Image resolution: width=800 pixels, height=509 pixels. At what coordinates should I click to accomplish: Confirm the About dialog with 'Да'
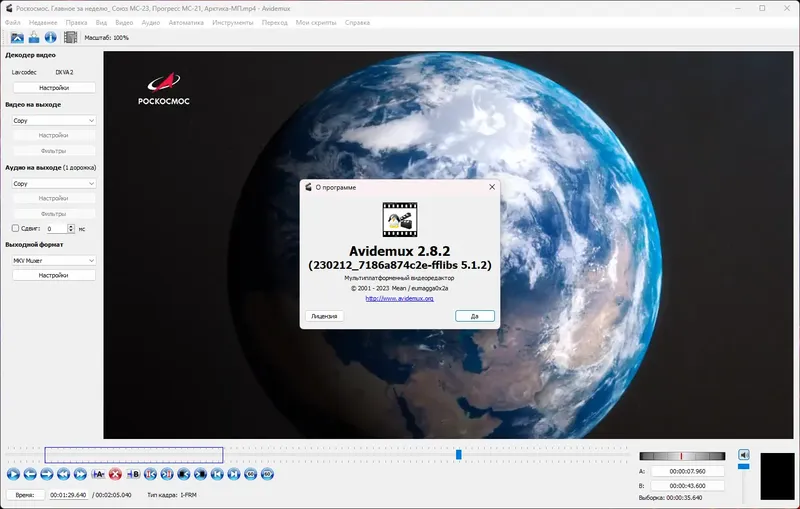click(474, 316)
